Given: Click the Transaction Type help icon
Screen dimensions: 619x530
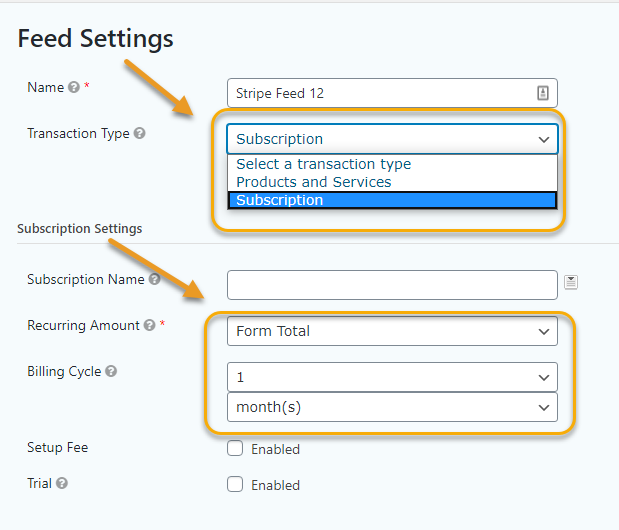Looking at the screenshot, I should (139, 133).
